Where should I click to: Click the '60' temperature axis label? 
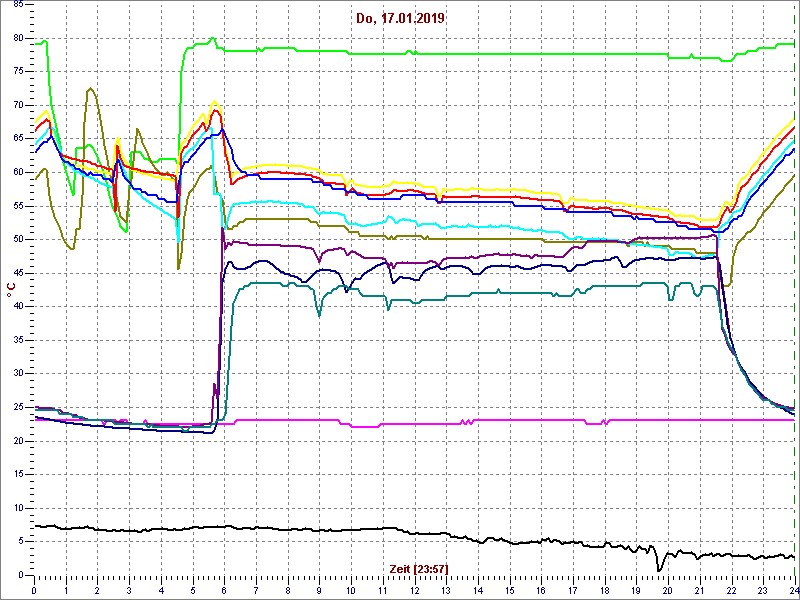18,172
